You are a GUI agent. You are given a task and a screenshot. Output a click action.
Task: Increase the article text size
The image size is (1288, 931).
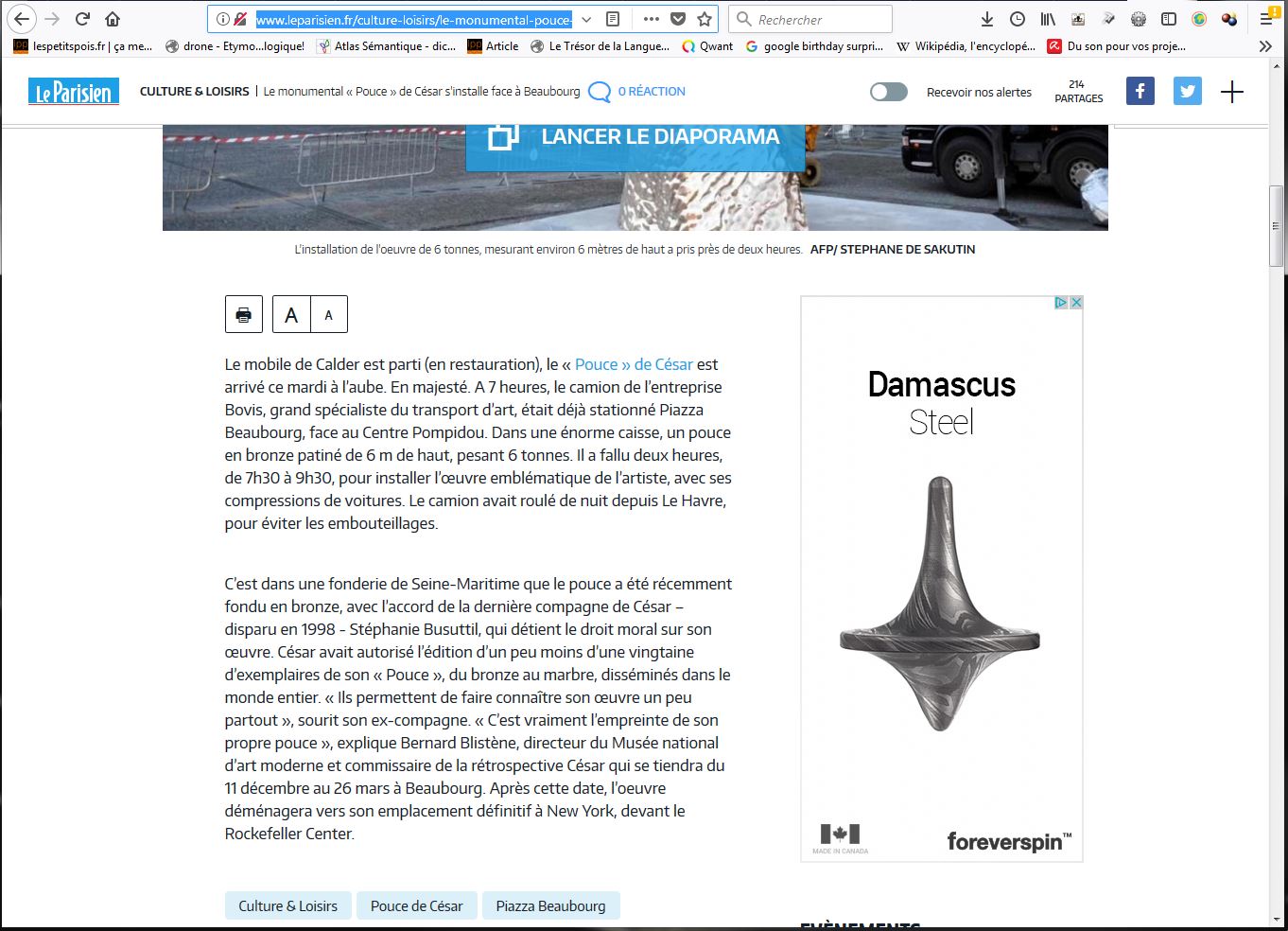(291, 314)
